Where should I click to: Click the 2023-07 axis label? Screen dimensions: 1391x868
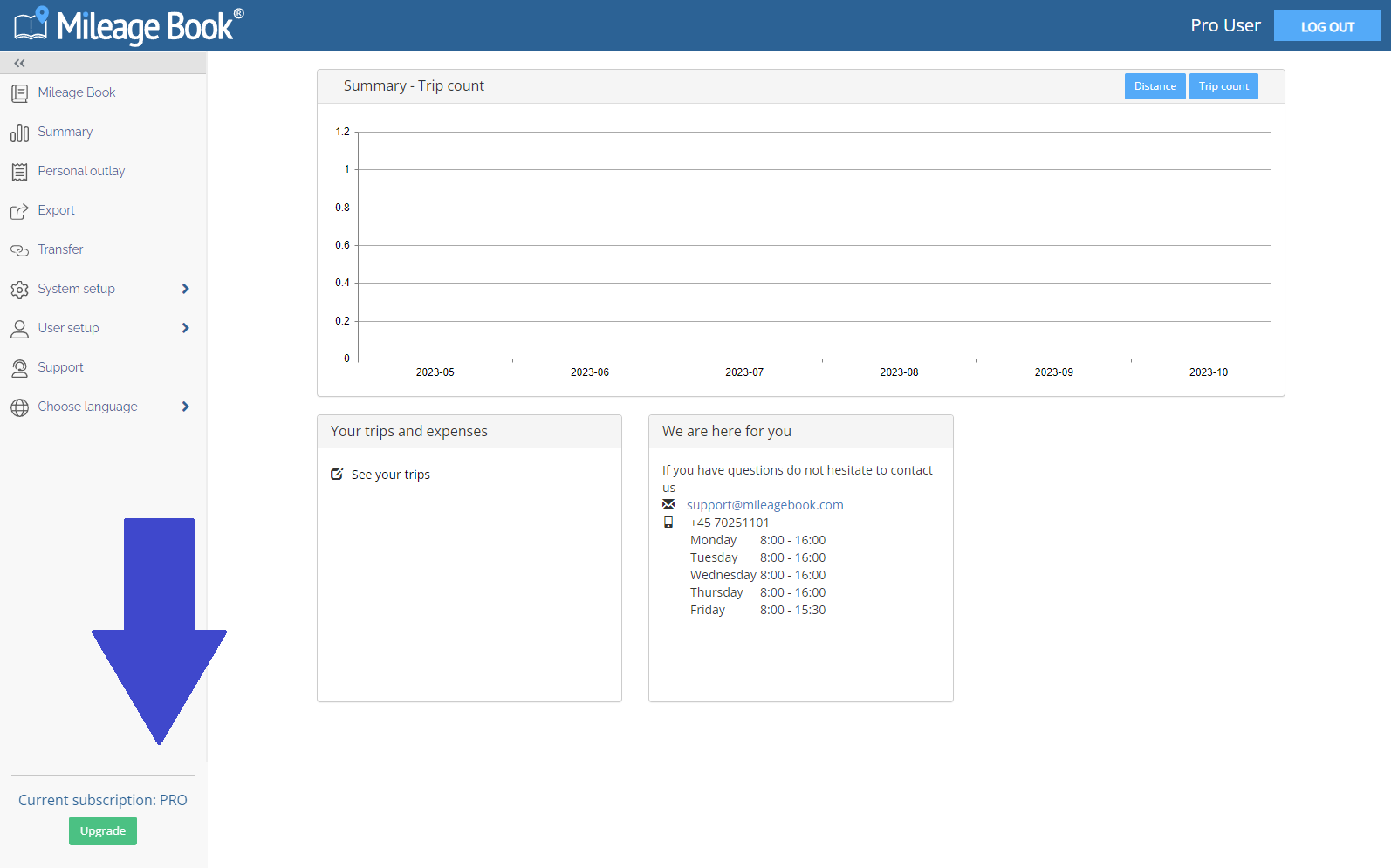click(744, 372)
